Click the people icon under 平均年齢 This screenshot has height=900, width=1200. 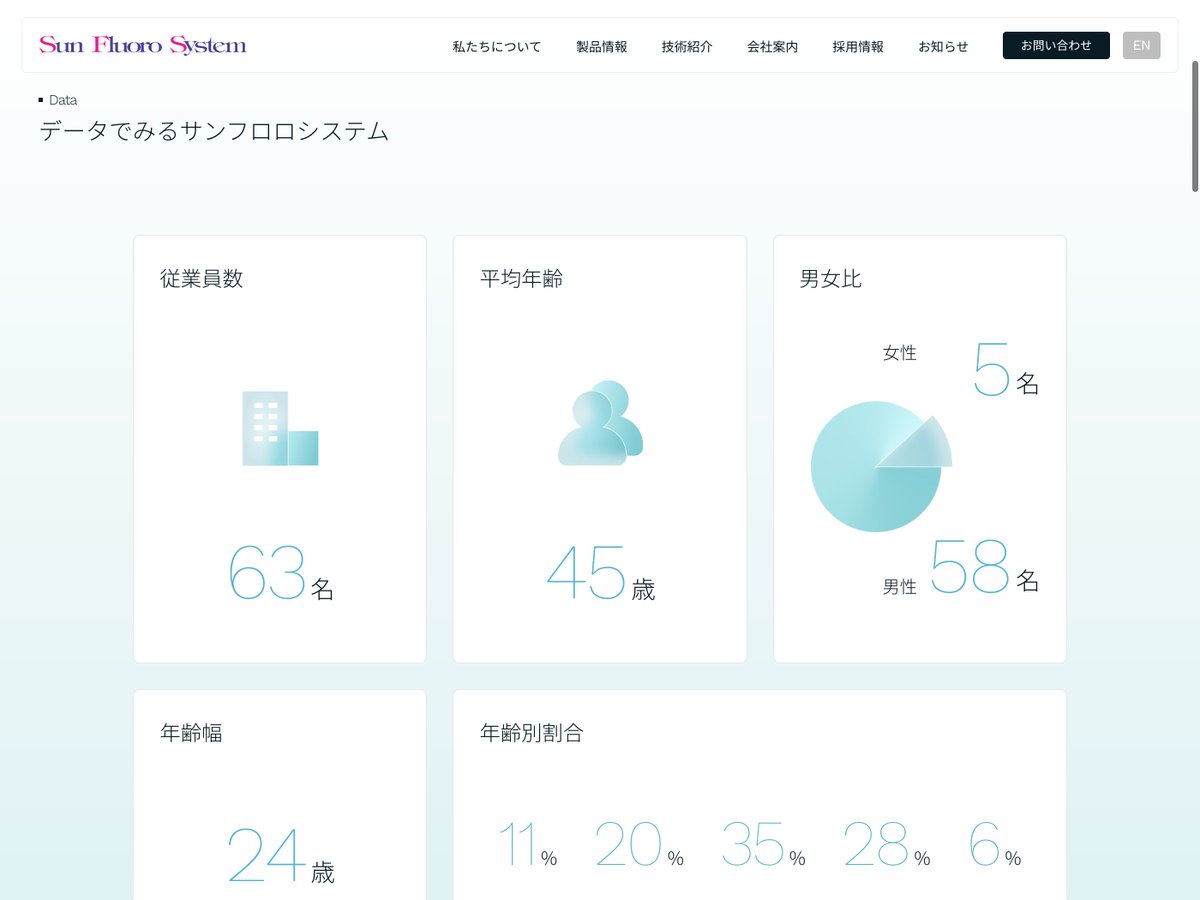pyautogui.click(x=600, y=423)
